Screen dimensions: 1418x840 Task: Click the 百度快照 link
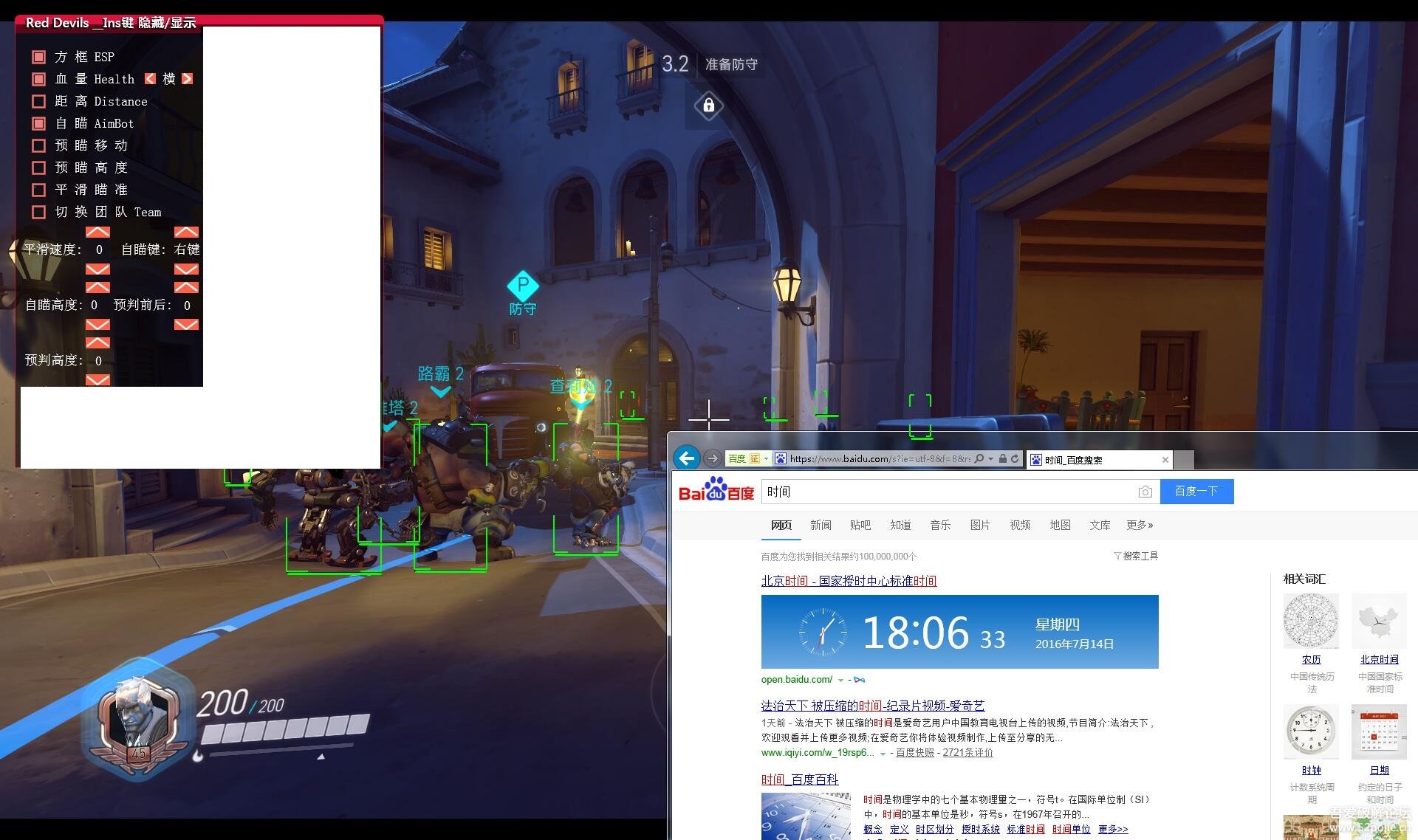pos(914,753)
